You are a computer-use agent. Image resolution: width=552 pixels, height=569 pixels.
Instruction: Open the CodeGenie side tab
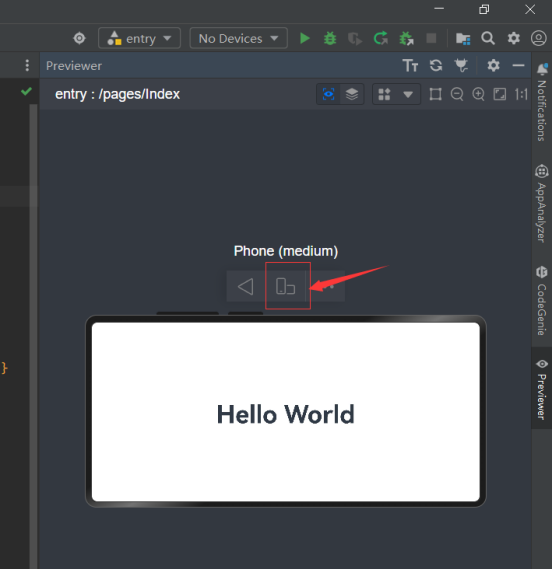(x=541, y=301)
